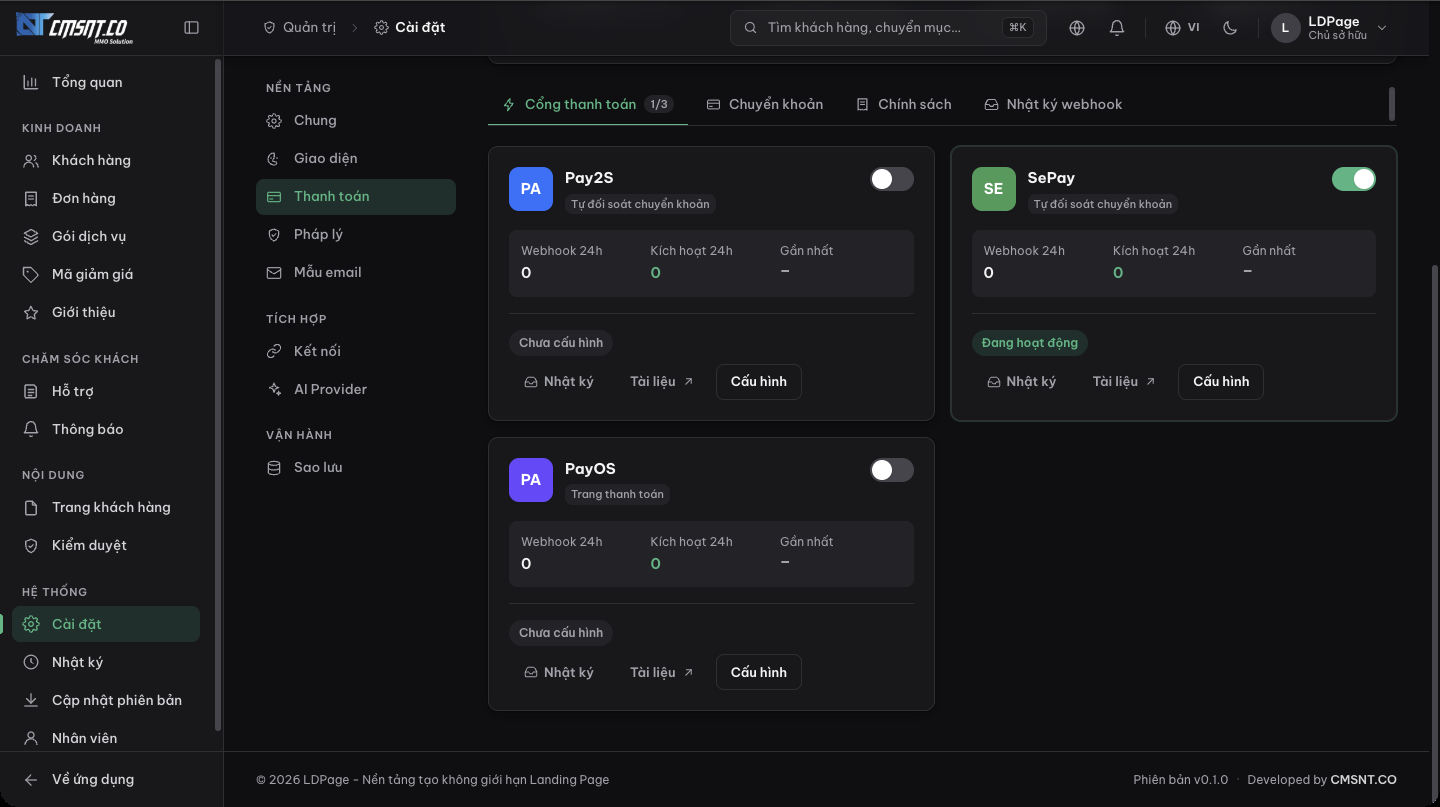Select the Cổng thanh toán tab

pos(587,104)
